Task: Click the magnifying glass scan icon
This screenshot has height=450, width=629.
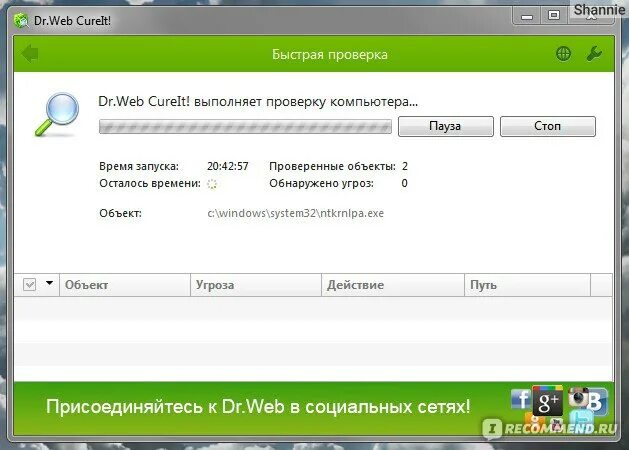Action: tap(57, 114)
